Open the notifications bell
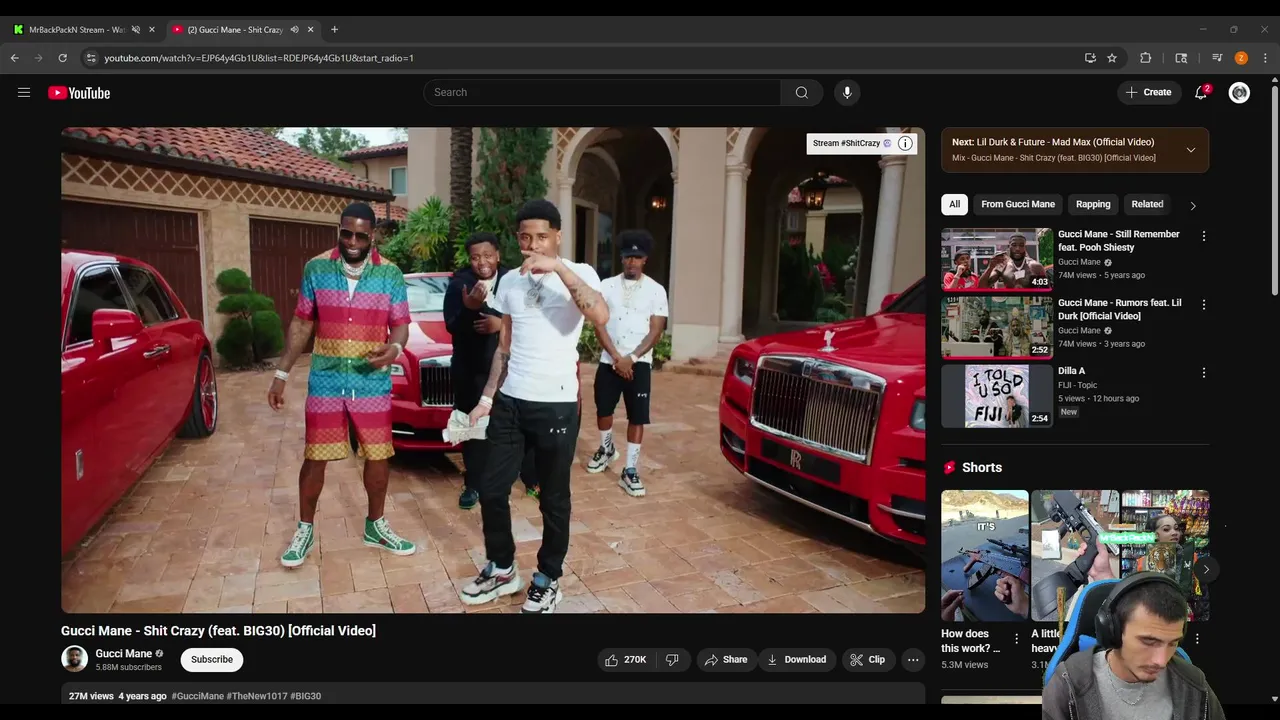Screen dimensions: 1280x720 [1201, 93]
